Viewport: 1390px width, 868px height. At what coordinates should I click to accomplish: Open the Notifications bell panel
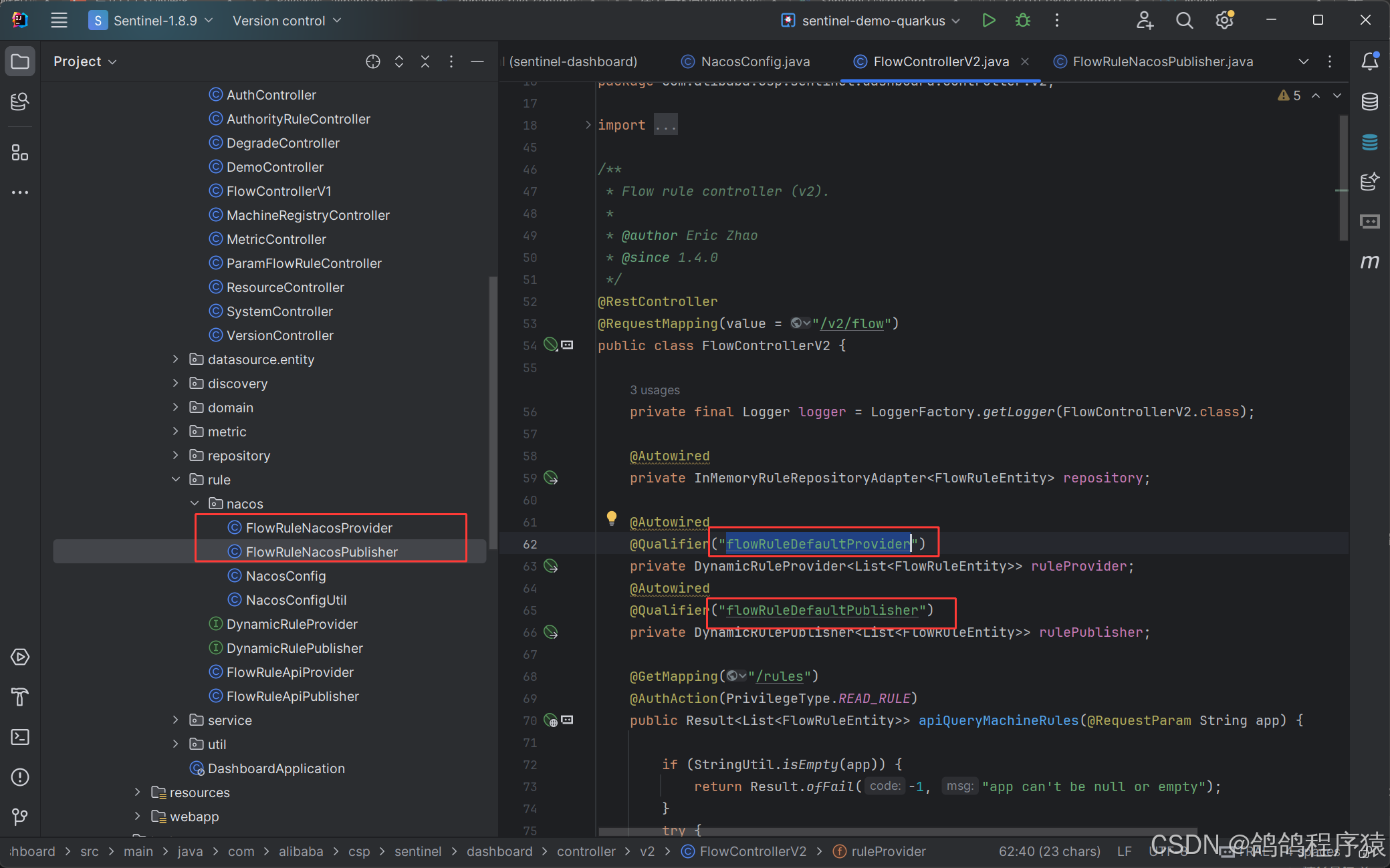pyautogui.click(x=1369, y=61)
